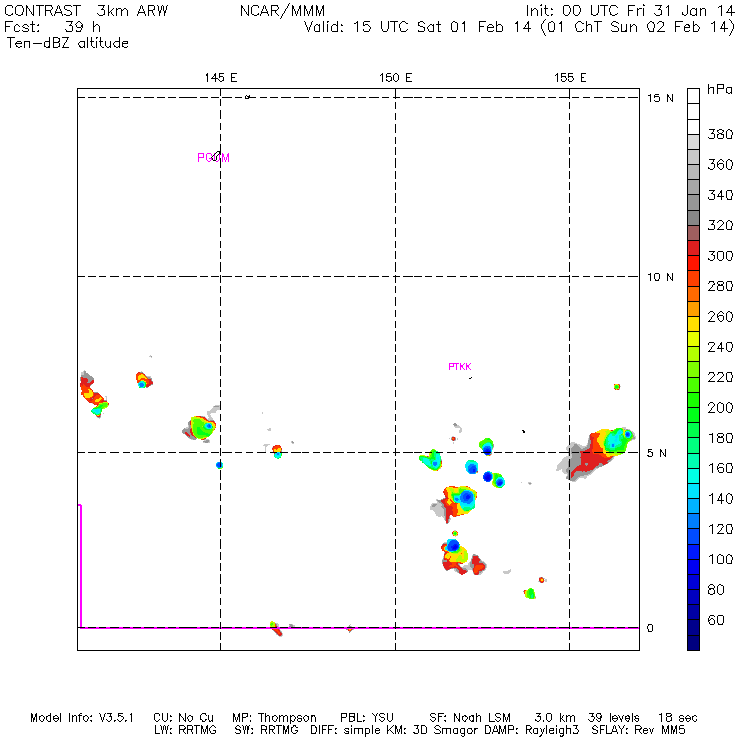Click the '300' colorbar value
Image resolution: width=740 pixels, height=740 pixels.
tap(720, 256)
